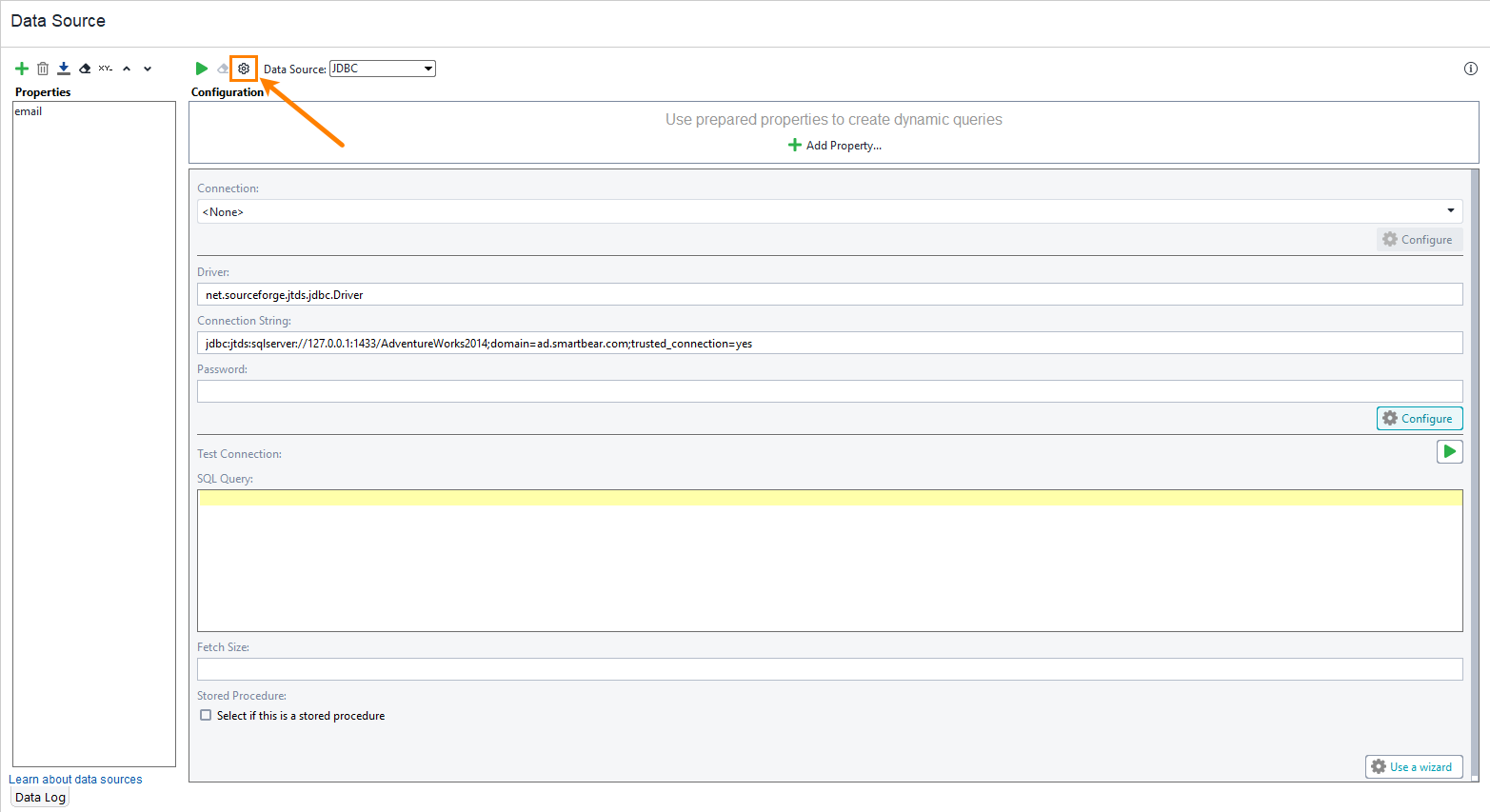Move the selected property up
The width and height of the screenshot is (1490, 812).
126,68
